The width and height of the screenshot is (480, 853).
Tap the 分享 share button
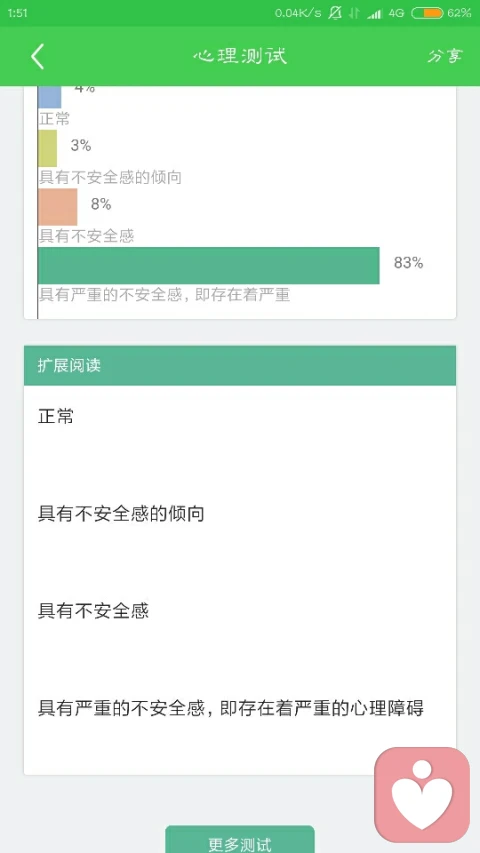point(445,56)
